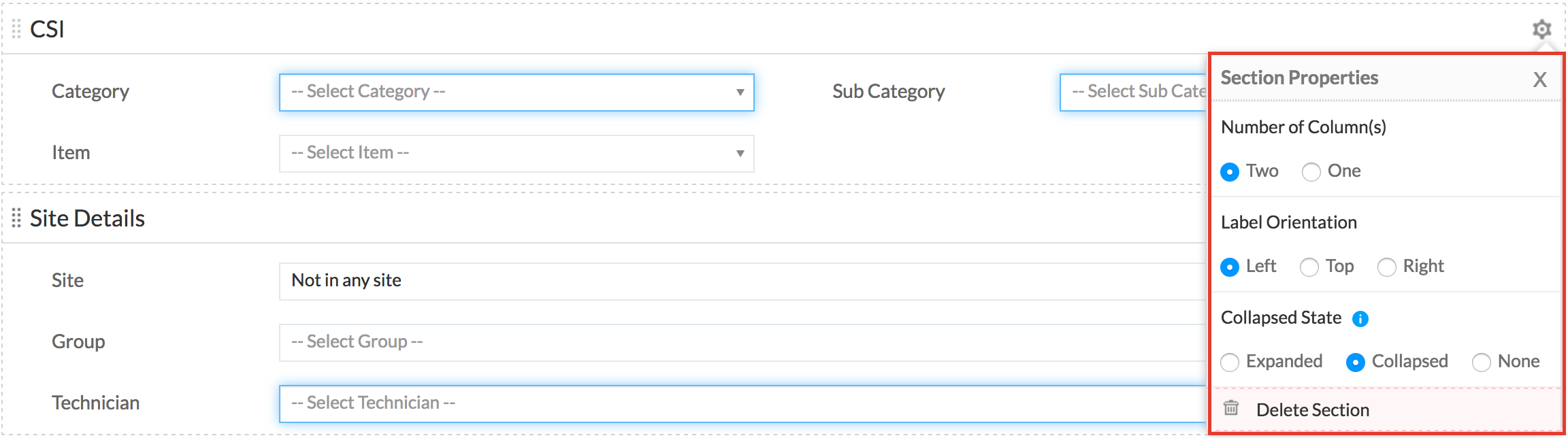Set label orientation to Top
1568x438 pixels.
pos(1309,267)
